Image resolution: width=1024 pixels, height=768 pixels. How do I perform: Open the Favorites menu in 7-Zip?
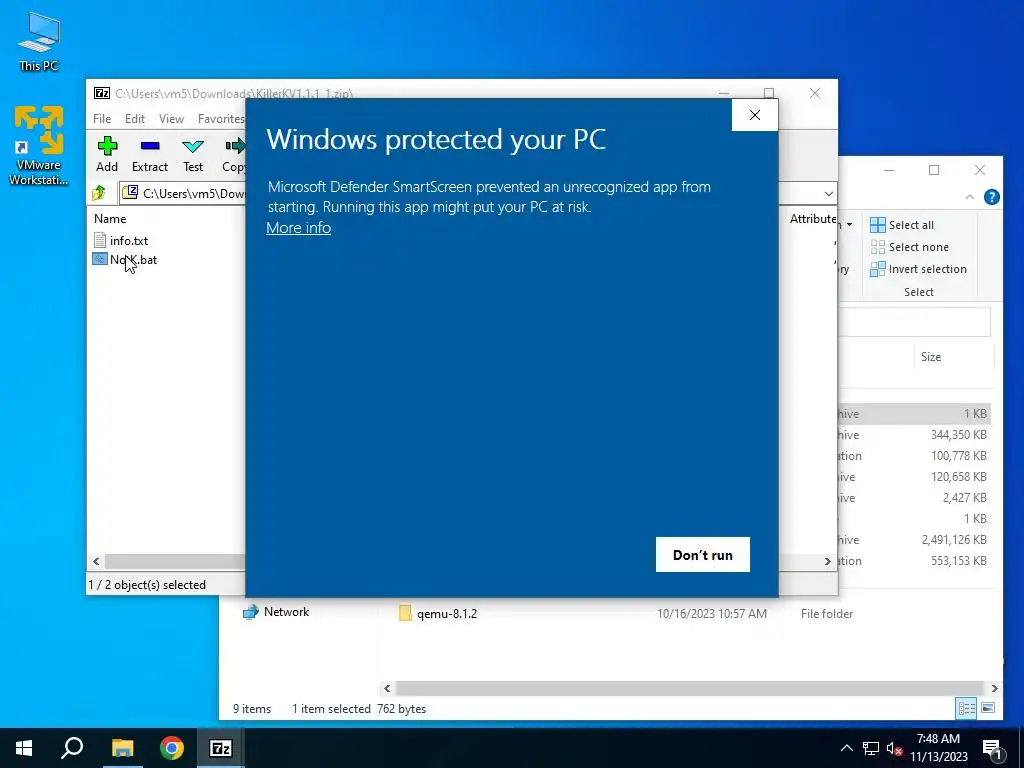pos(221,119)
